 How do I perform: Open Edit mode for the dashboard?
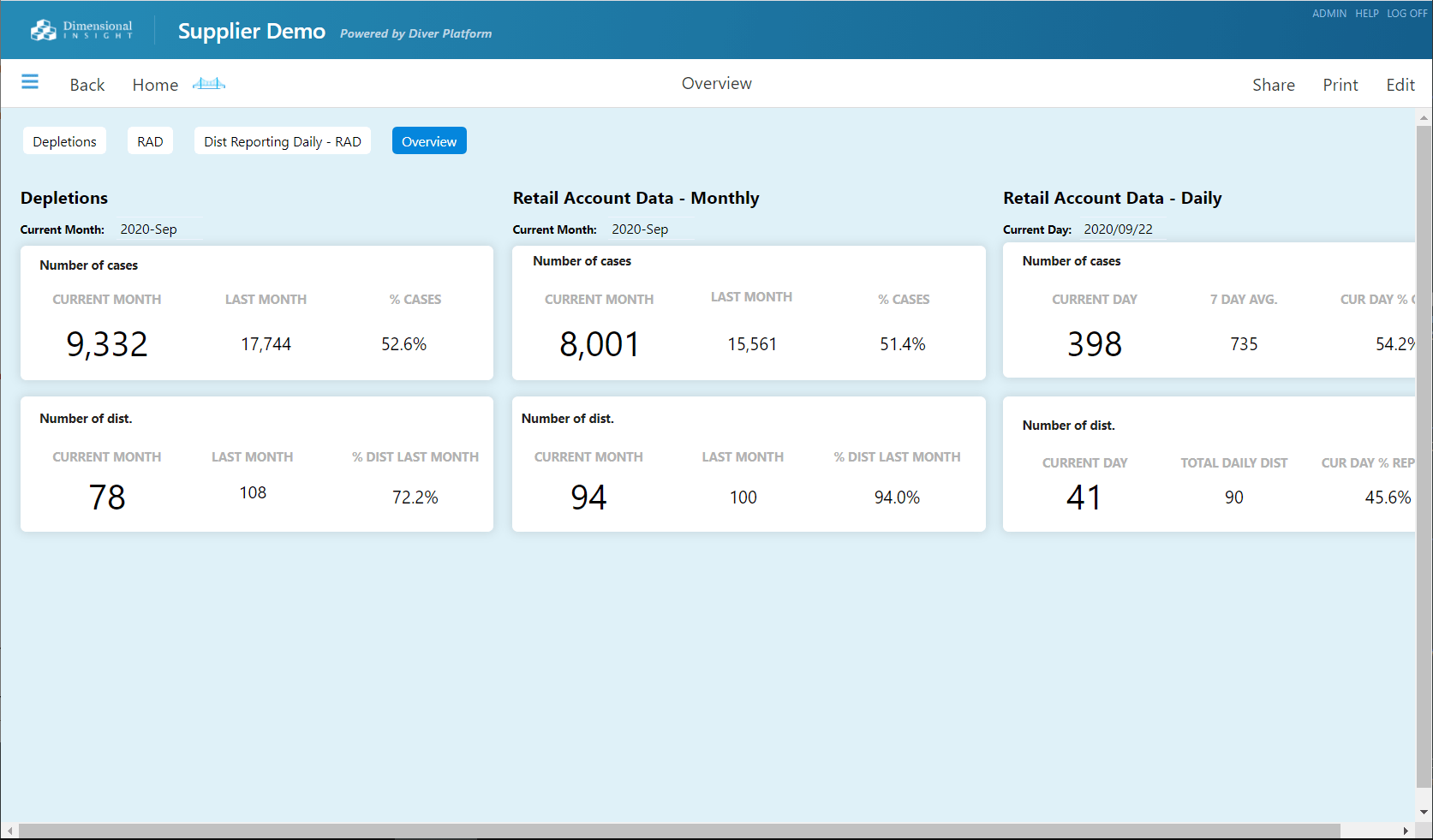click(1400, 85)
